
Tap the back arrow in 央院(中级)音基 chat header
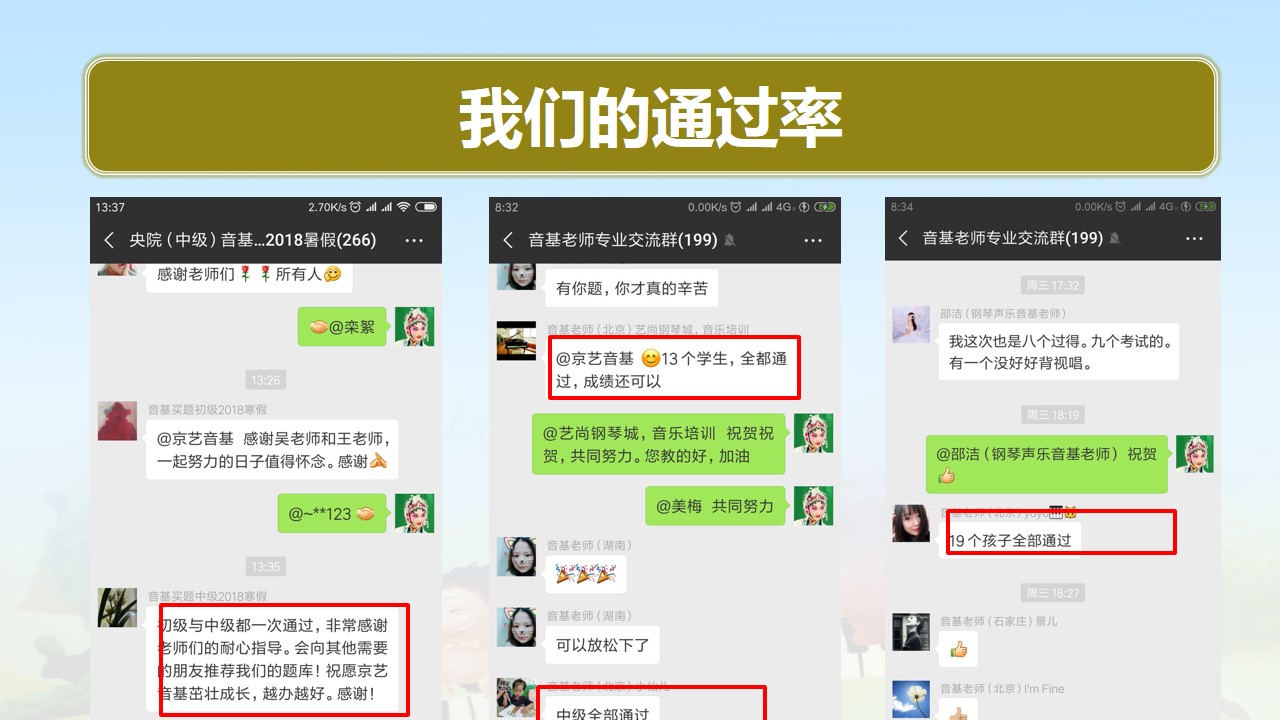[109, 240]
